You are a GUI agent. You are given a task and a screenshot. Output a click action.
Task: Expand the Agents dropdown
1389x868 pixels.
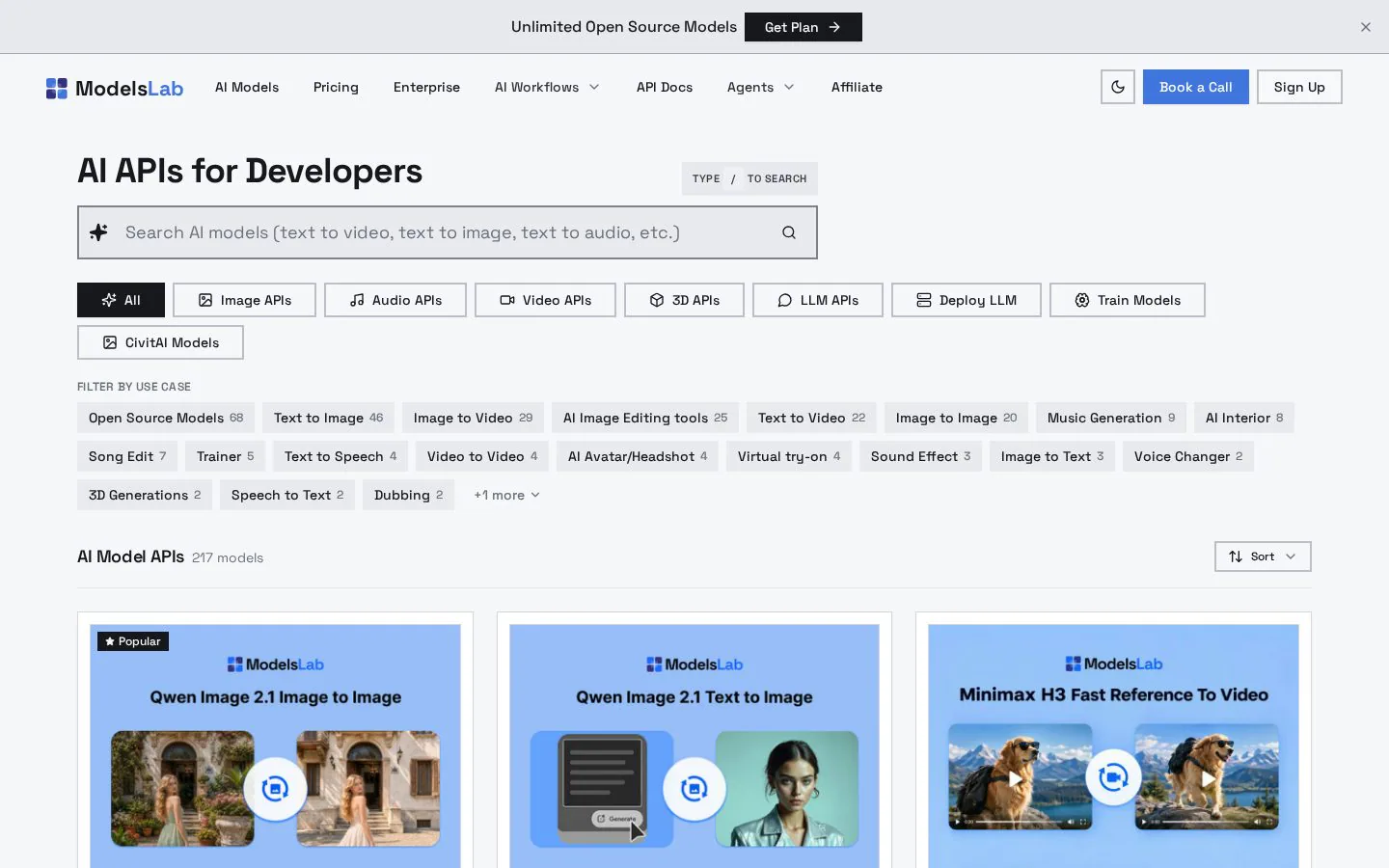(761, 87)
